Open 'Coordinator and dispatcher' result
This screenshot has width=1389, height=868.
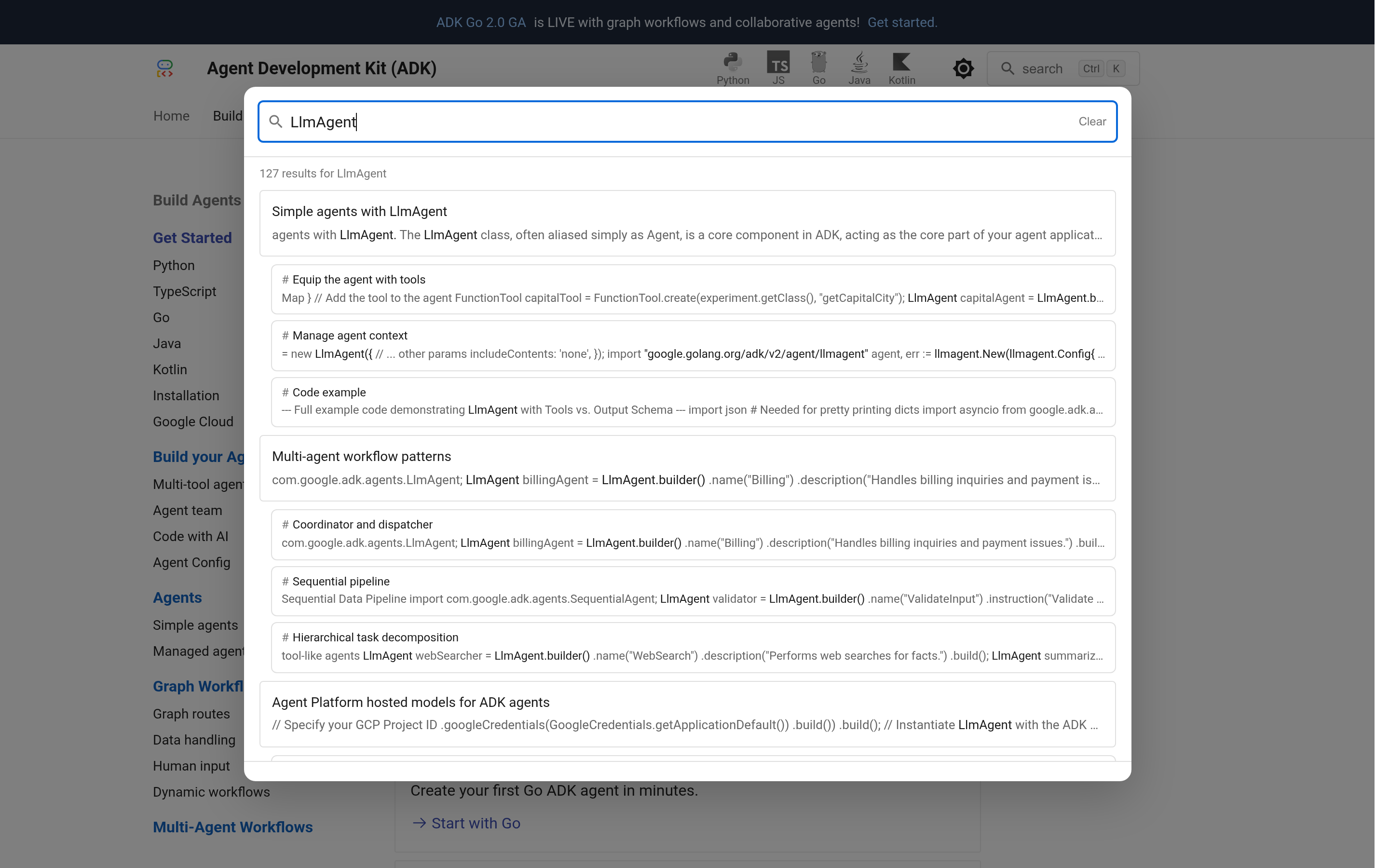(693, 534)
